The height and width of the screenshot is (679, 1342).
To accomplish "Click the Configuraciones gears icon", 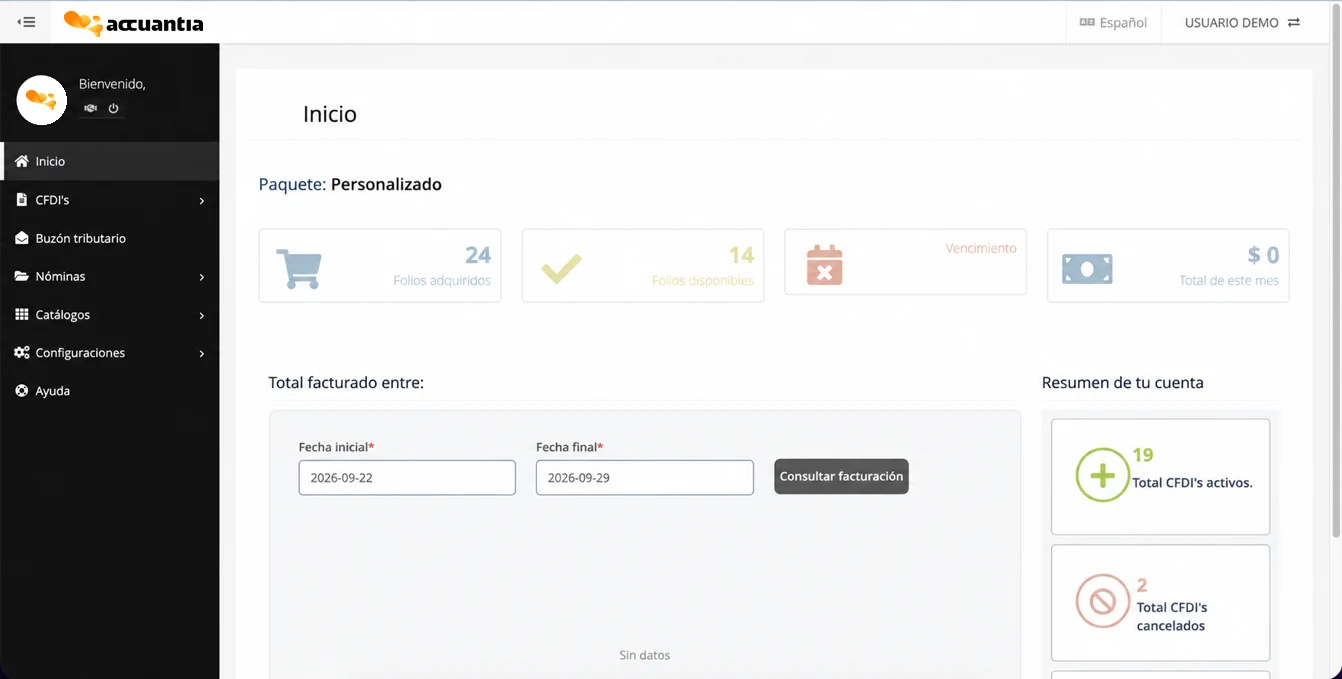I will [21, 352].
